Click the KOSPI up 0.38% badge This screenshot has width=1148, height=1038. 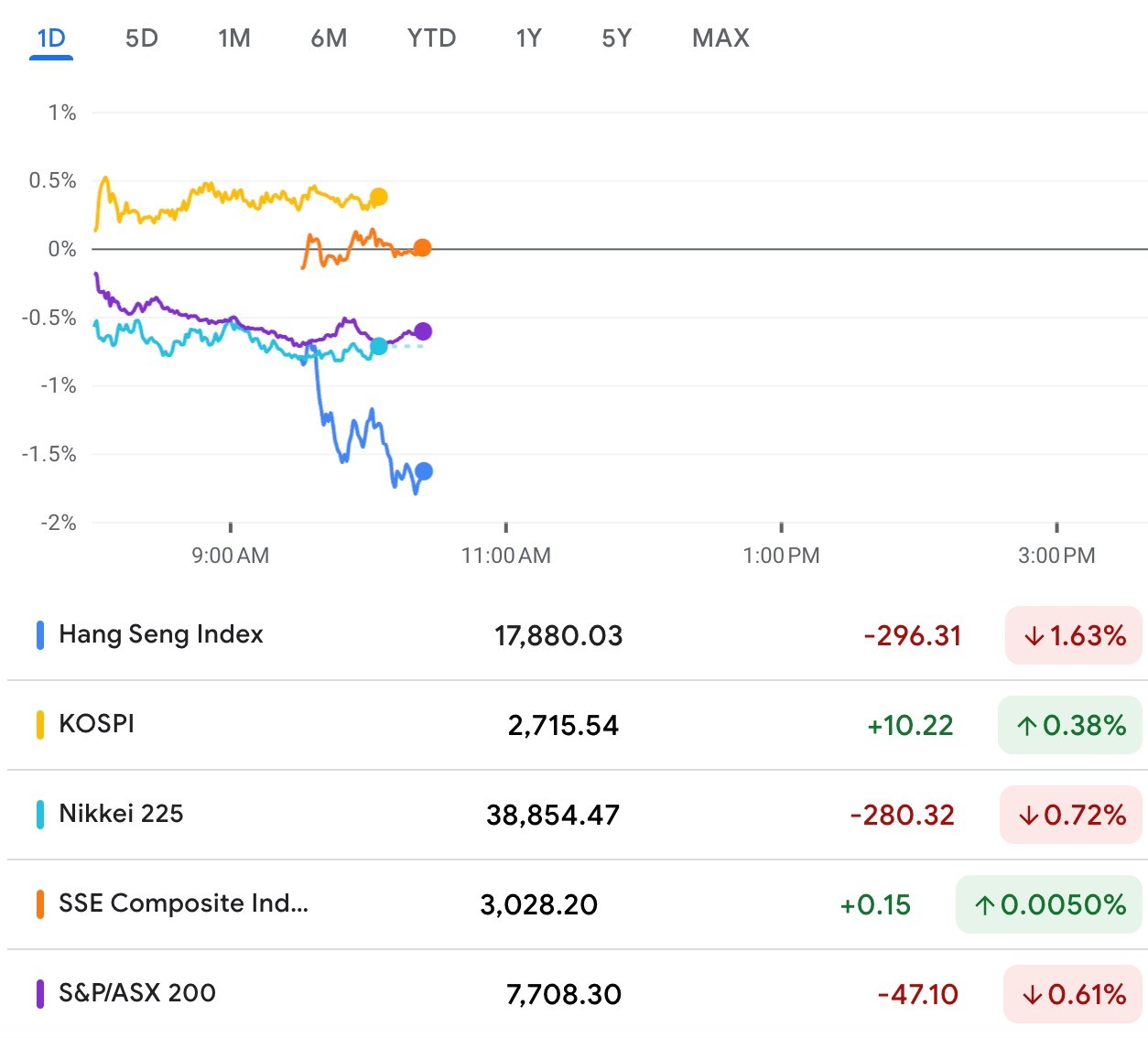(1070, 725)
